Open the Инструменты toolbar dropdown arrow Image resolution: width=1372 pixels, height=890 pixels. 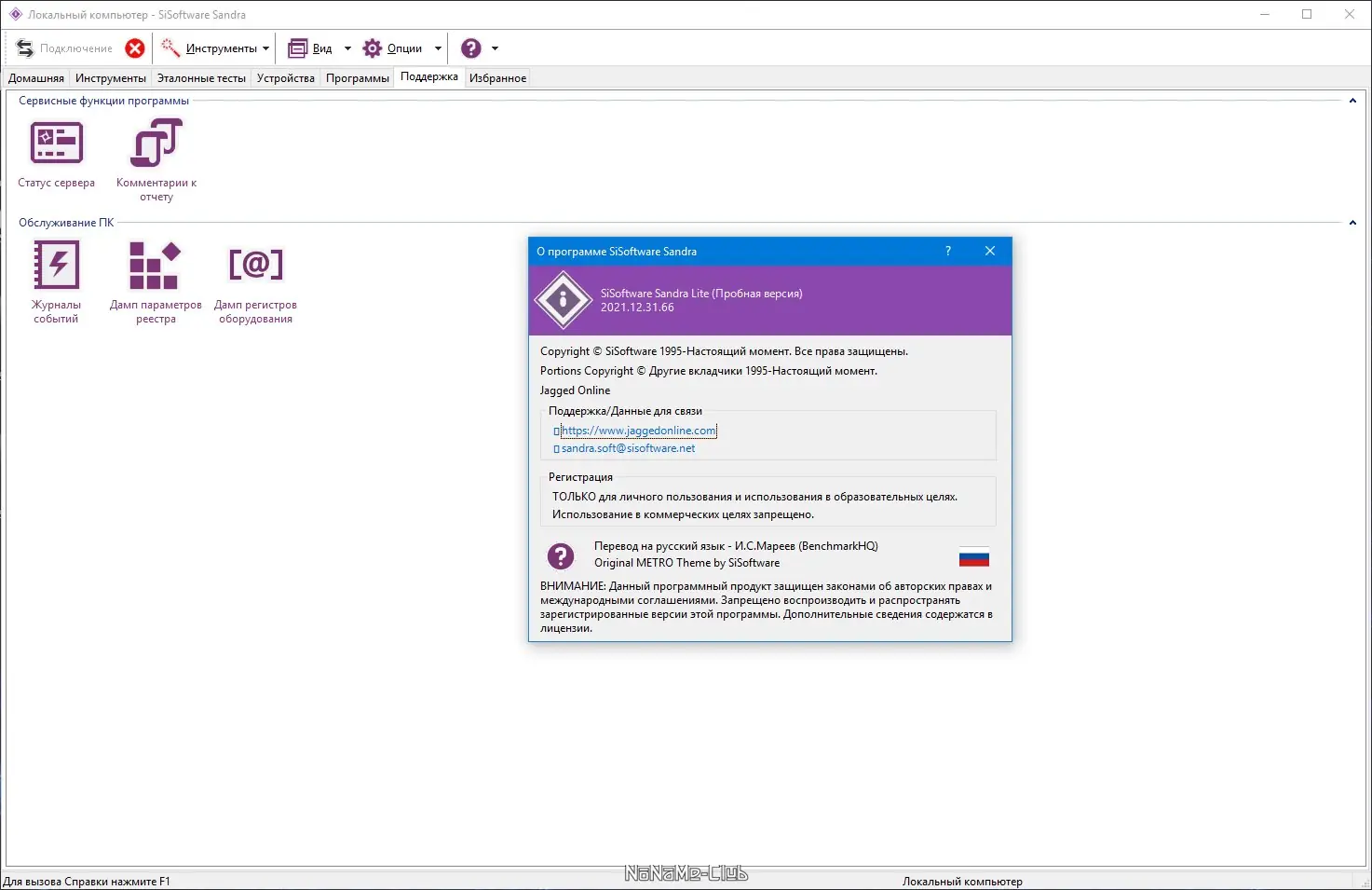266,48
